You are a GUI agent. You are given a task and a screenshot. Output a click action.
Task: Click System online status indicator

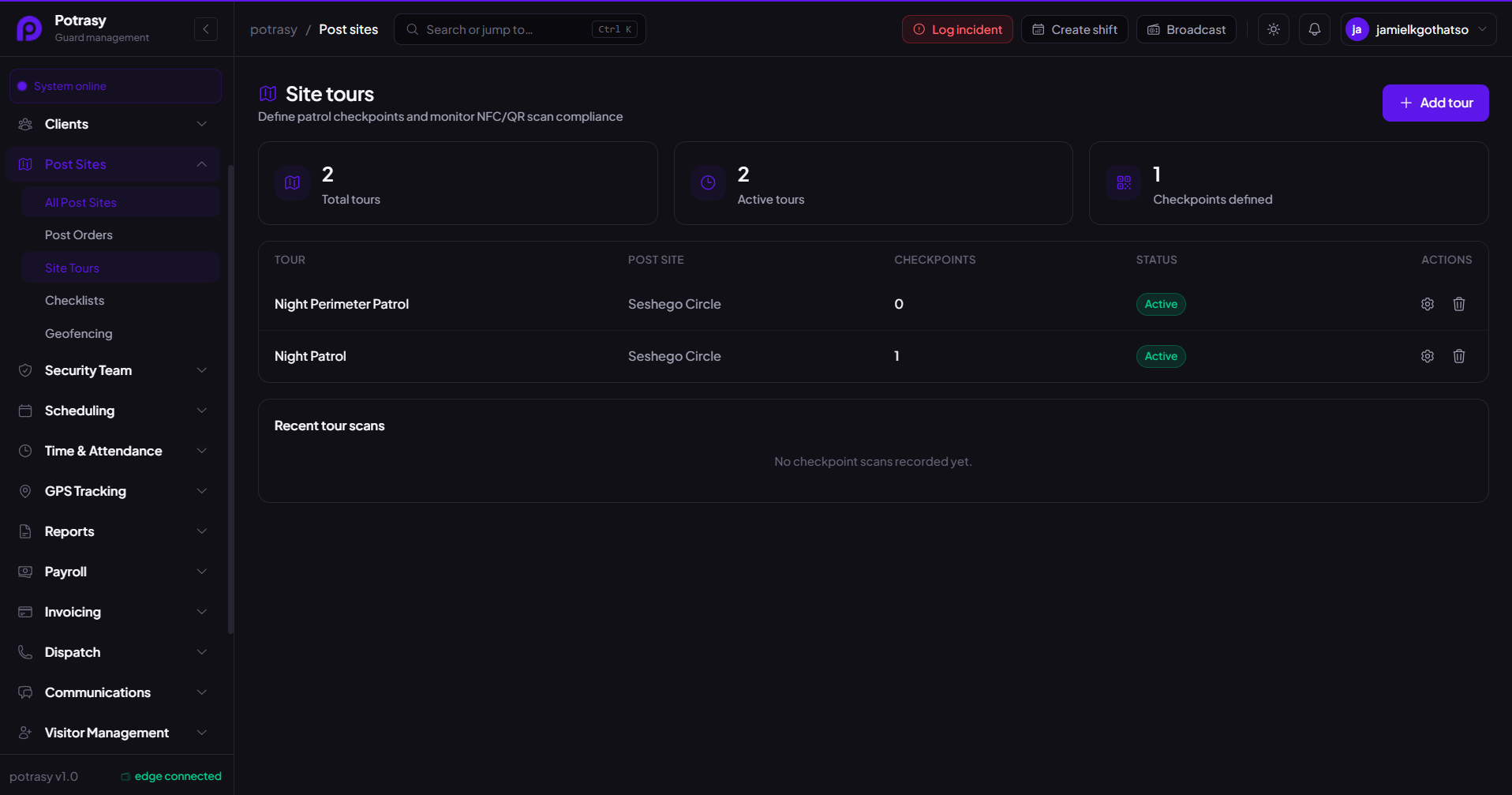pyautogui.click(x=115, y=86)
